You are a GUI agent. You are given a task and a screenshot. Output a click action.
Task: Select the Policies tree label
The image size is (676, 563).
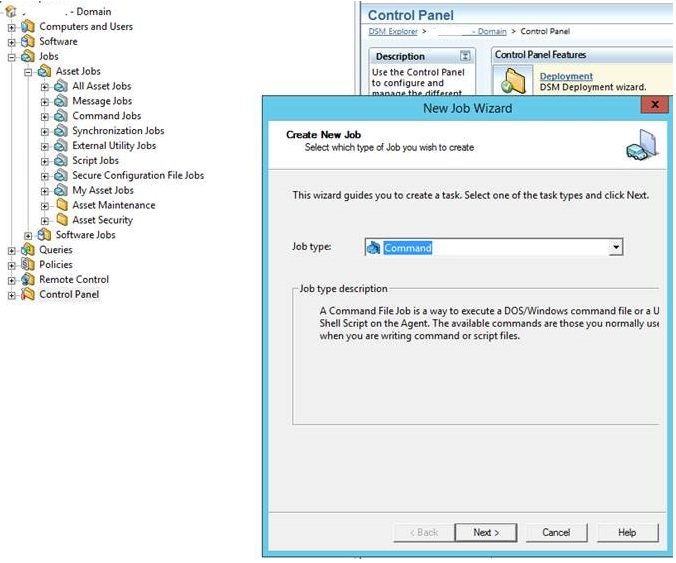click(56, 265)
